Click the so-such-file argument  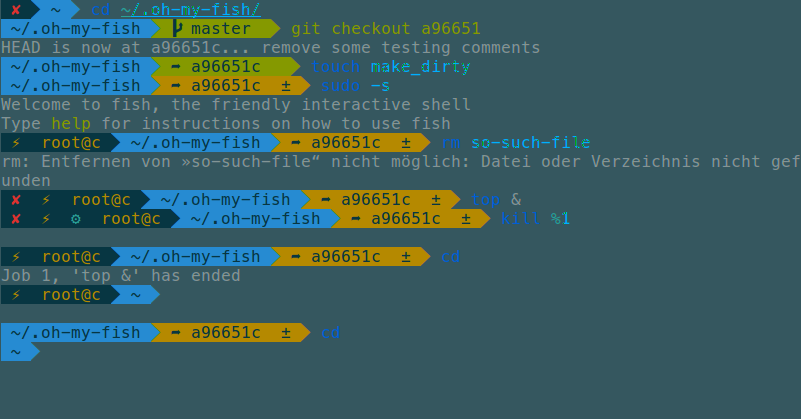pyautogui.click(x=531, y=143)
